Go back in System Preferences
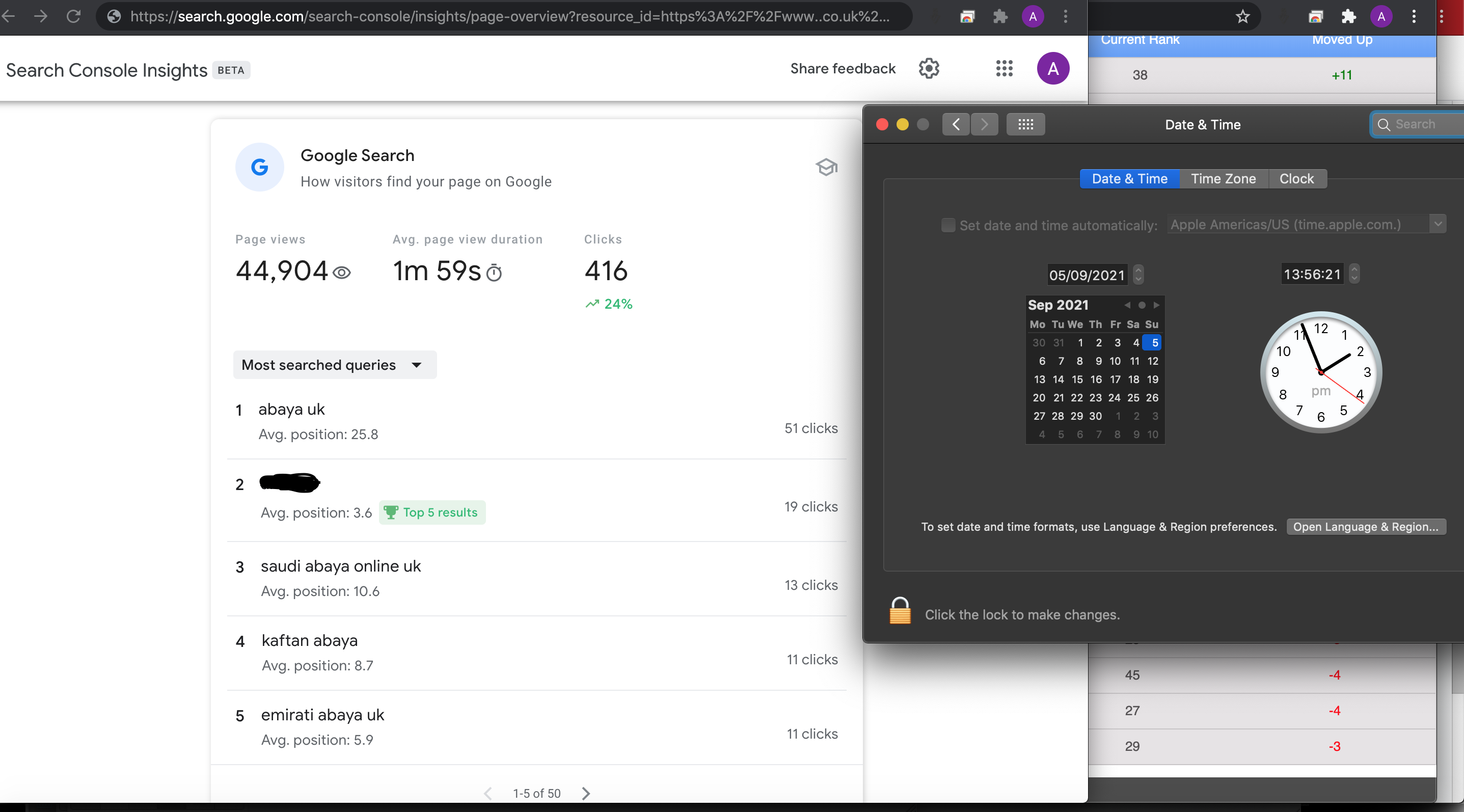This screenshot has height=812, width=1464. 956,124
